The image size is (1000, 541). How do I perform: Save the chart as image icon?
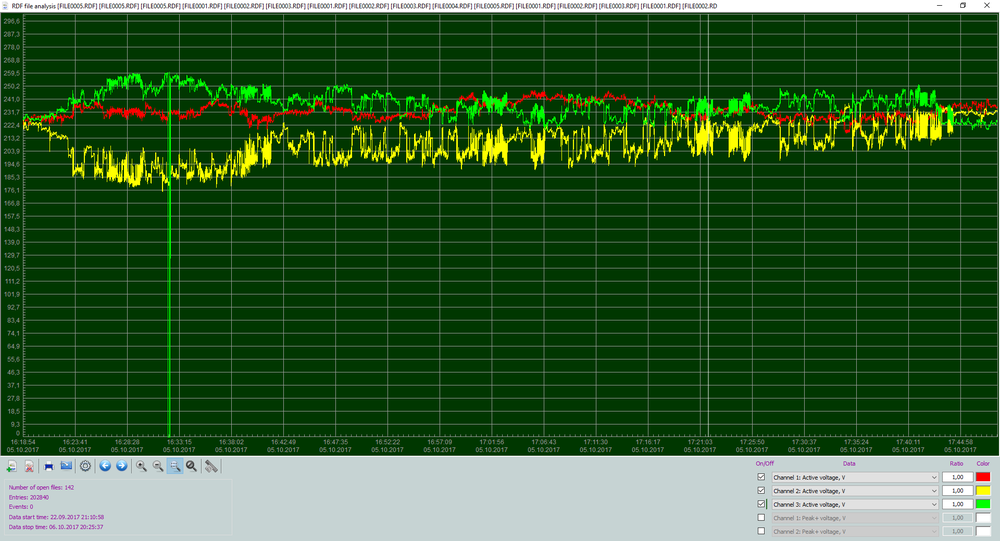coord(66,466)
